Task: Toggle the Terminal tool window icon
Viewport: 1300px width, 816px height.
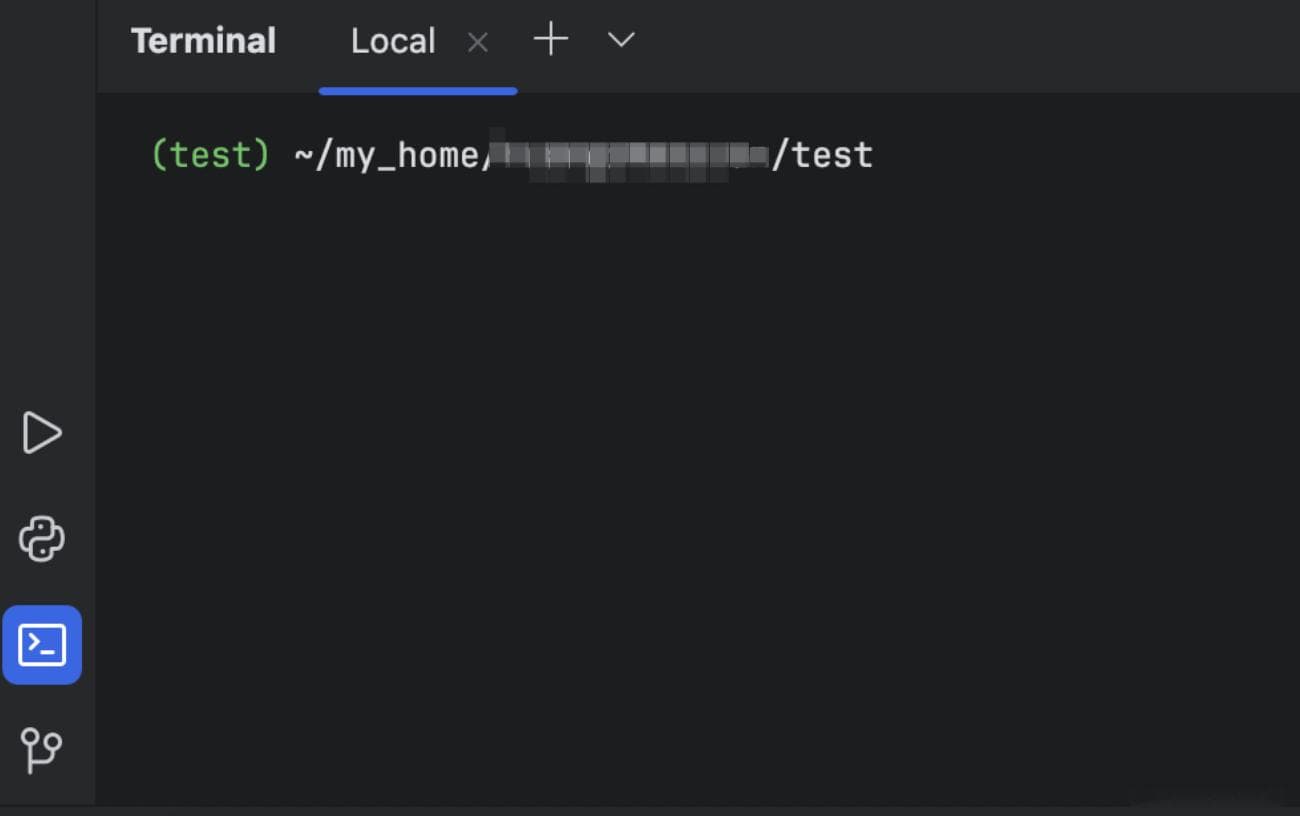Action: (42, 645)
